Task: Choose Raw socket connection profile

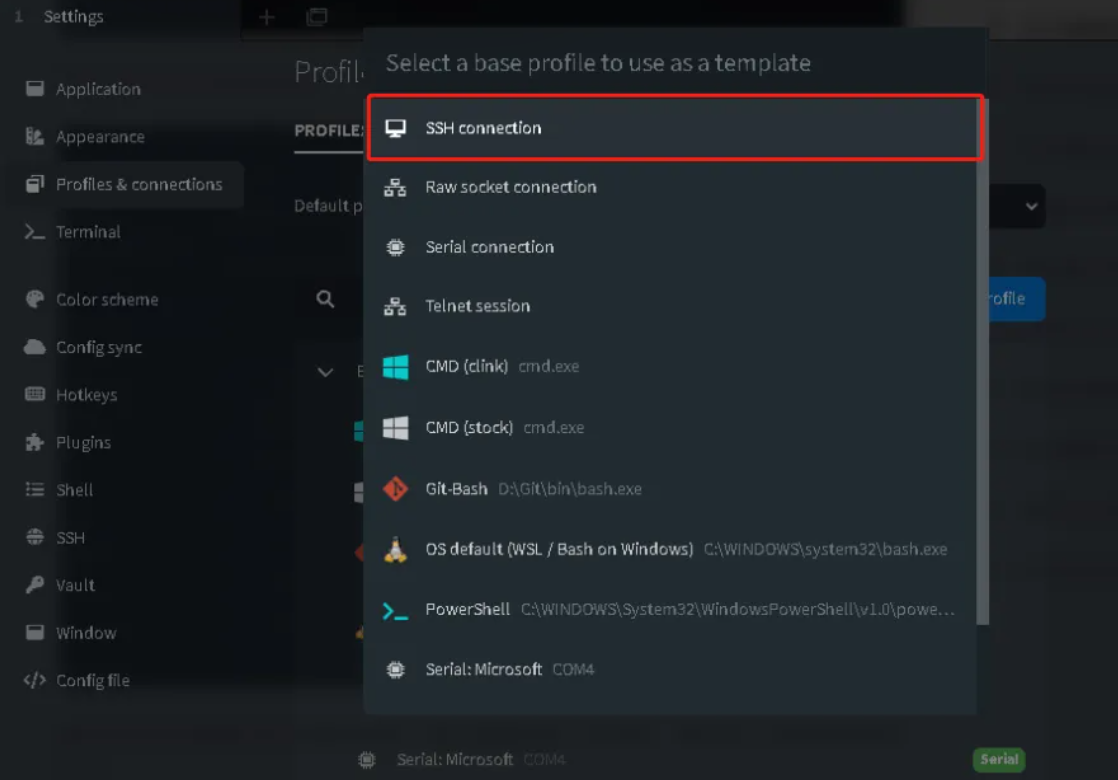Action: click(x=670, y=187)
